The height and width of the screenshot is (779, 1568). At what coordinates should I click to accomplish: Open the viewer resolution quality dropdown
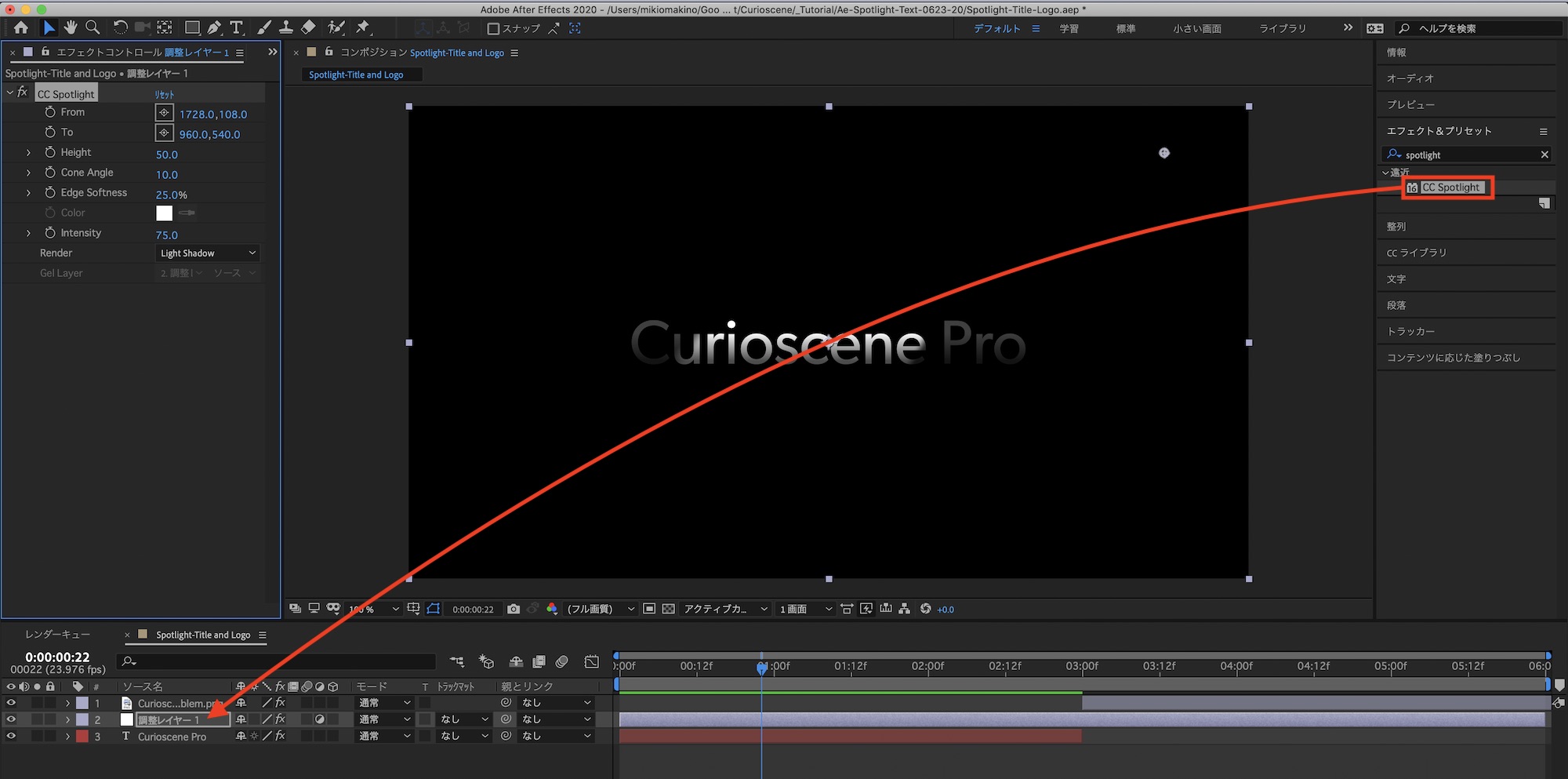coord(601,609)
